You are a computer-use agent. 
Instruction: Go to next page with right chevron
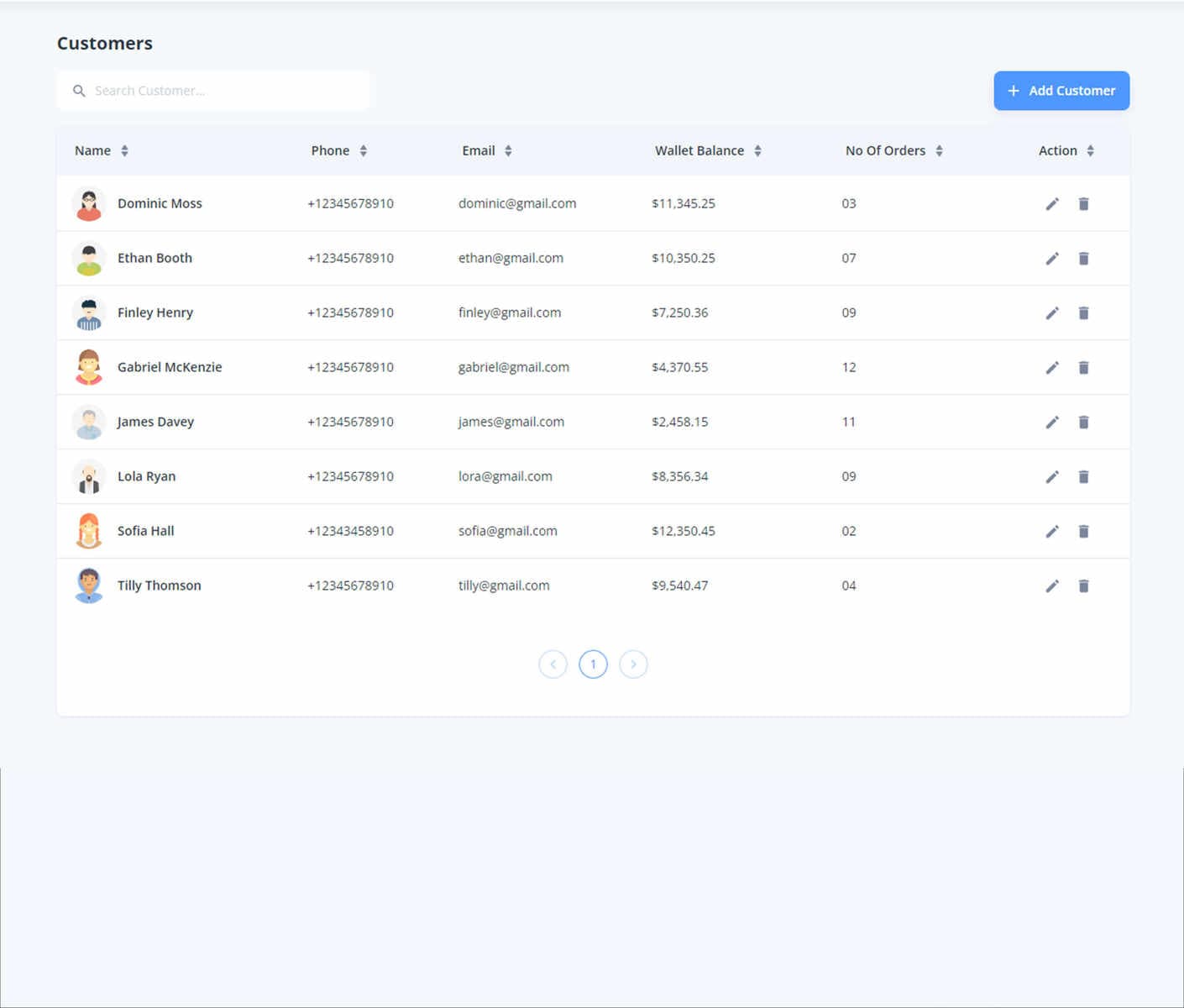coord(633,664)
